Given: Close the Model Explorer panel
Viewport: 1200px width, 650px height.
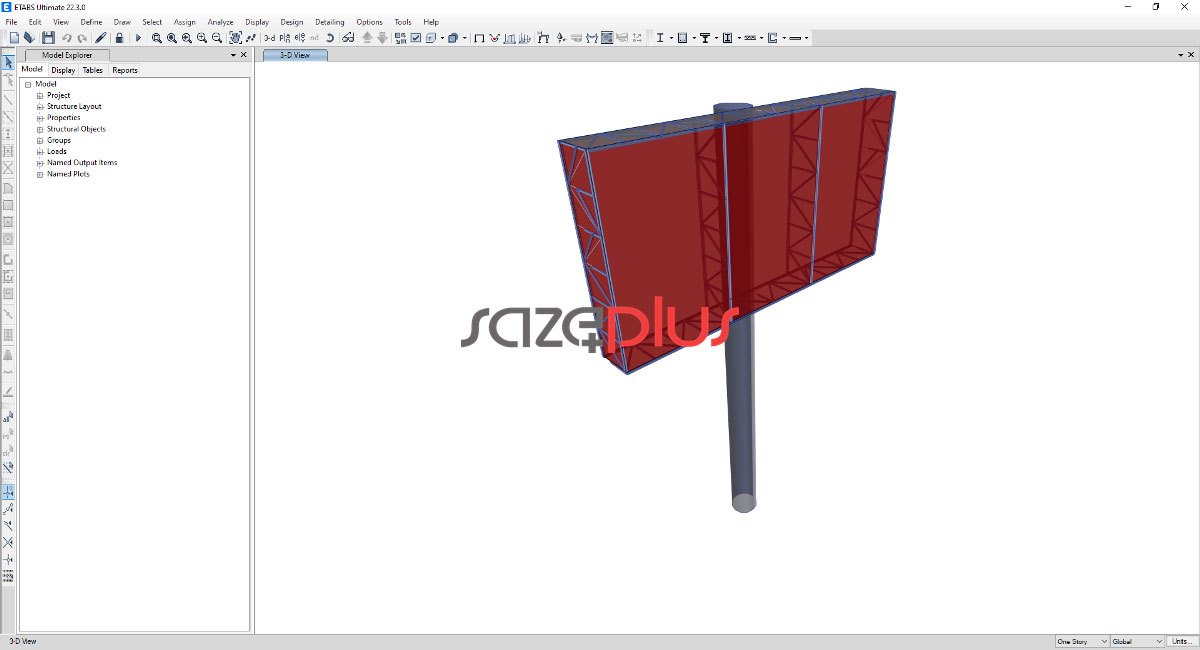Looking at the screenshot, I should point(243,55).
